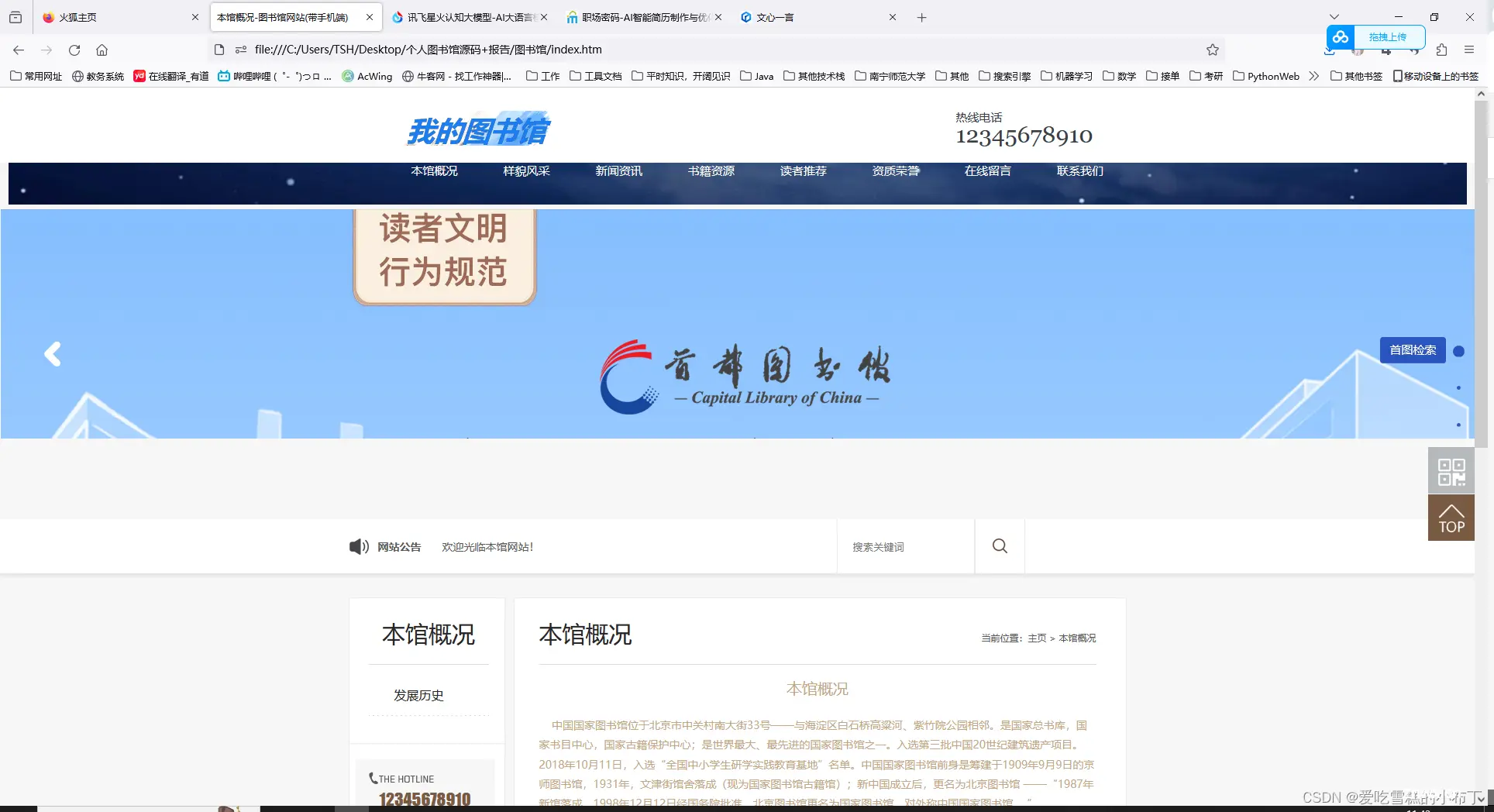Expand the PythonWeb bookmark folder
1494x812 pixels.
coord(1265,76)
